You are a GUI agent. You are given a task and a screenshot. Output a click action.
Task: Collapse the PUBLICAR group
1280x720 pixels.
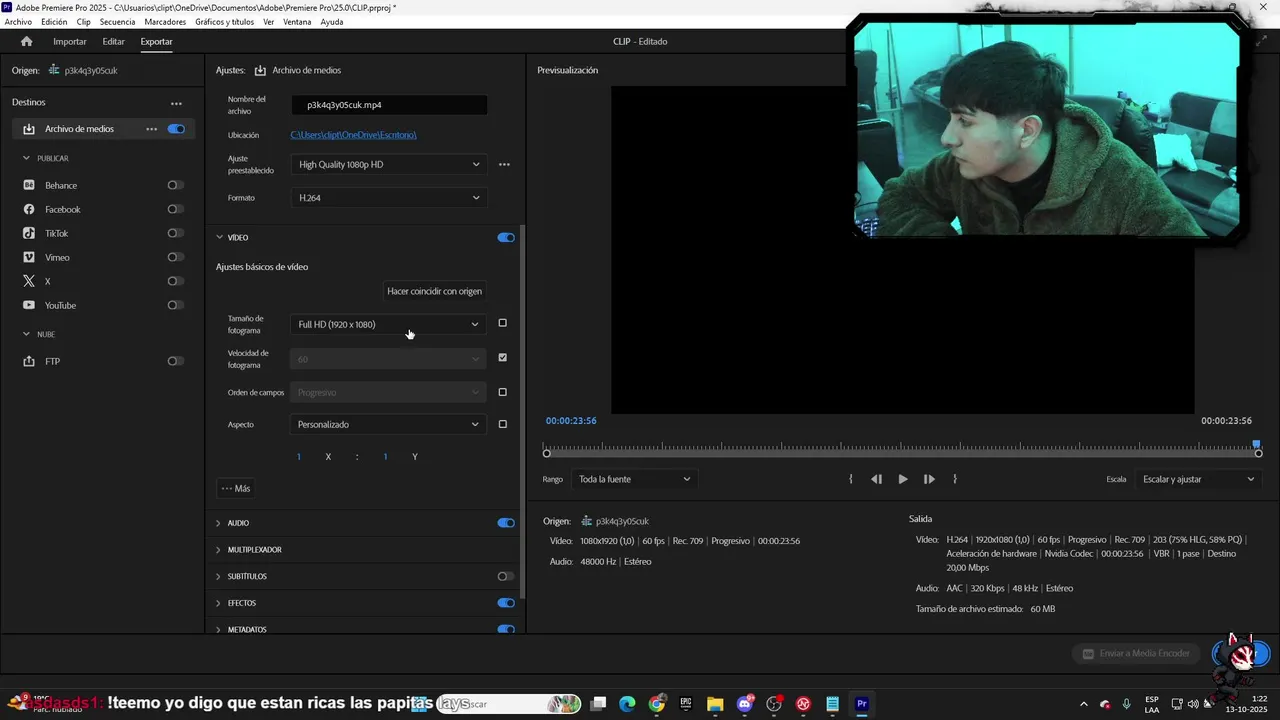pyautogui.click(x=27, y=158)
